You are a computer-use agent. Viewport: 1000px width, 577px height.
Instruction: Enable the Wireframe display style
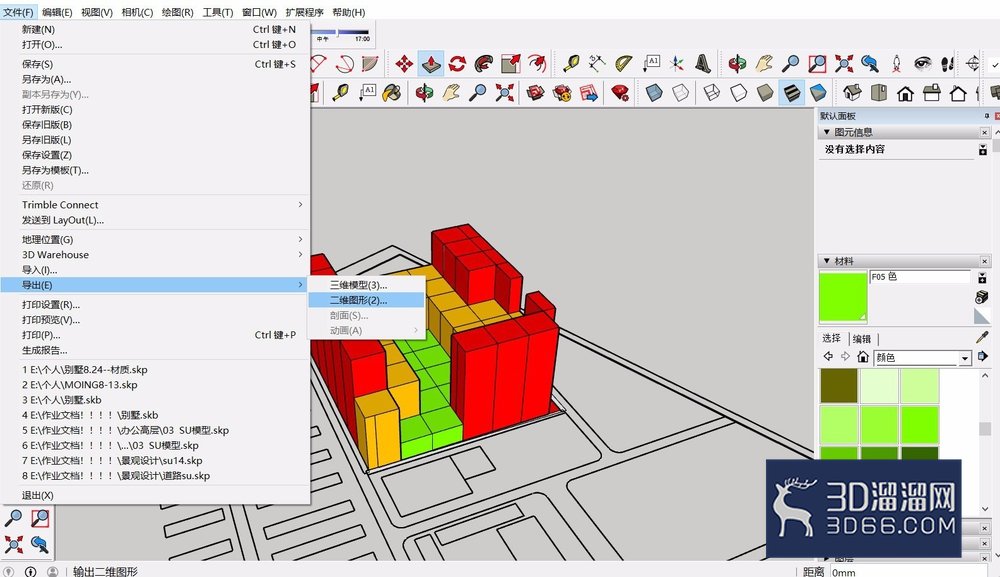click(x=712, y=93)
